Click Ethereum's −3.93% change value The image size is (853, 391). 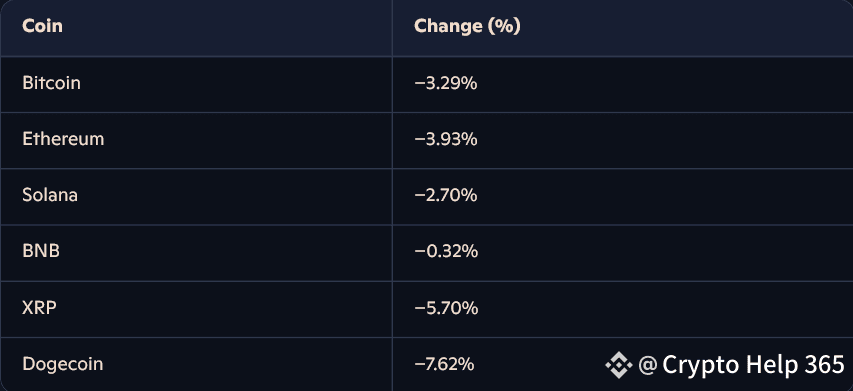click(446, 139)
